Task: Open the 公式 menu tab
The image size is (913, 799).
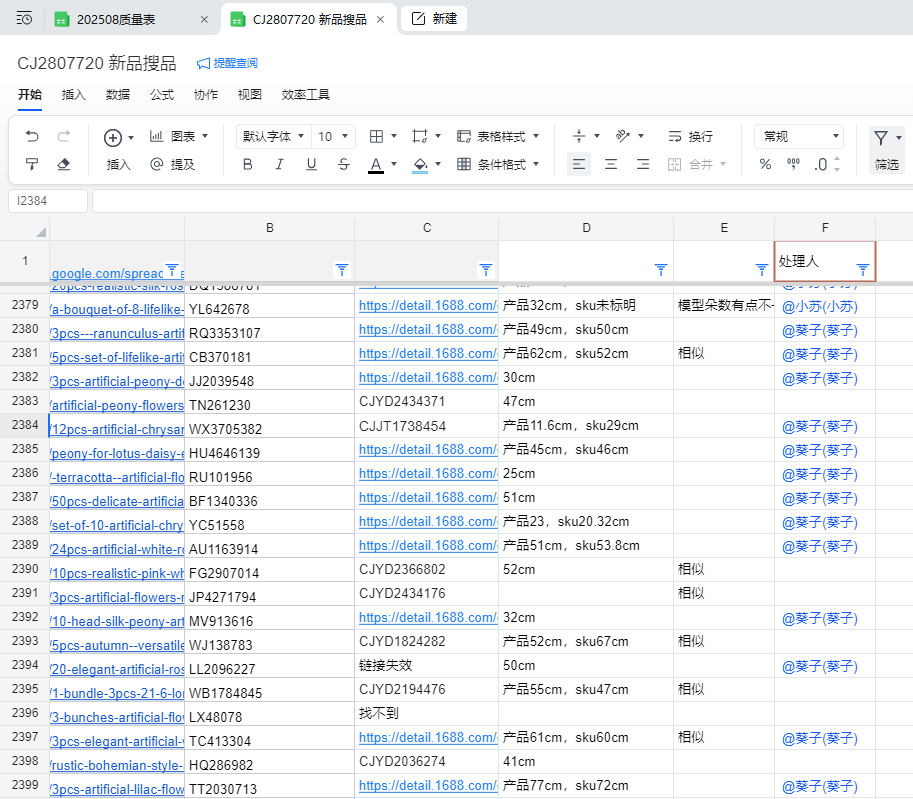Action: pyautogui.click(x=162, y=95)
